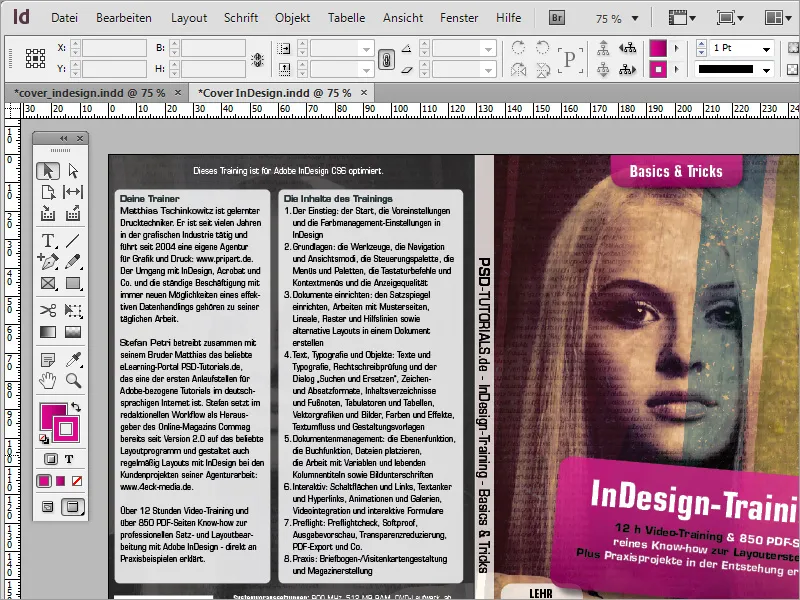The image size is (800, 600).
Task: Select the Direct Selection tool (white arrow)
Action: pyautogui.click(x=73, y=171)
